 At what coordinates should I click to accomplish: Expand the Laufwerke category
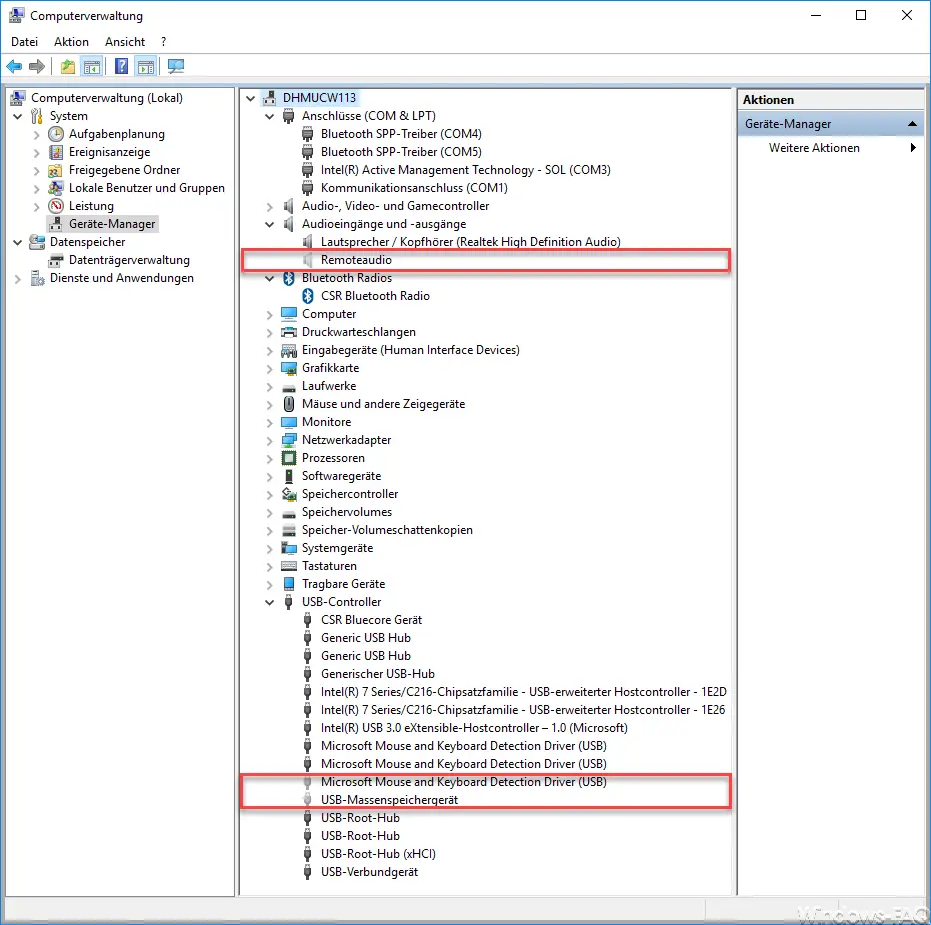[270, 387]
